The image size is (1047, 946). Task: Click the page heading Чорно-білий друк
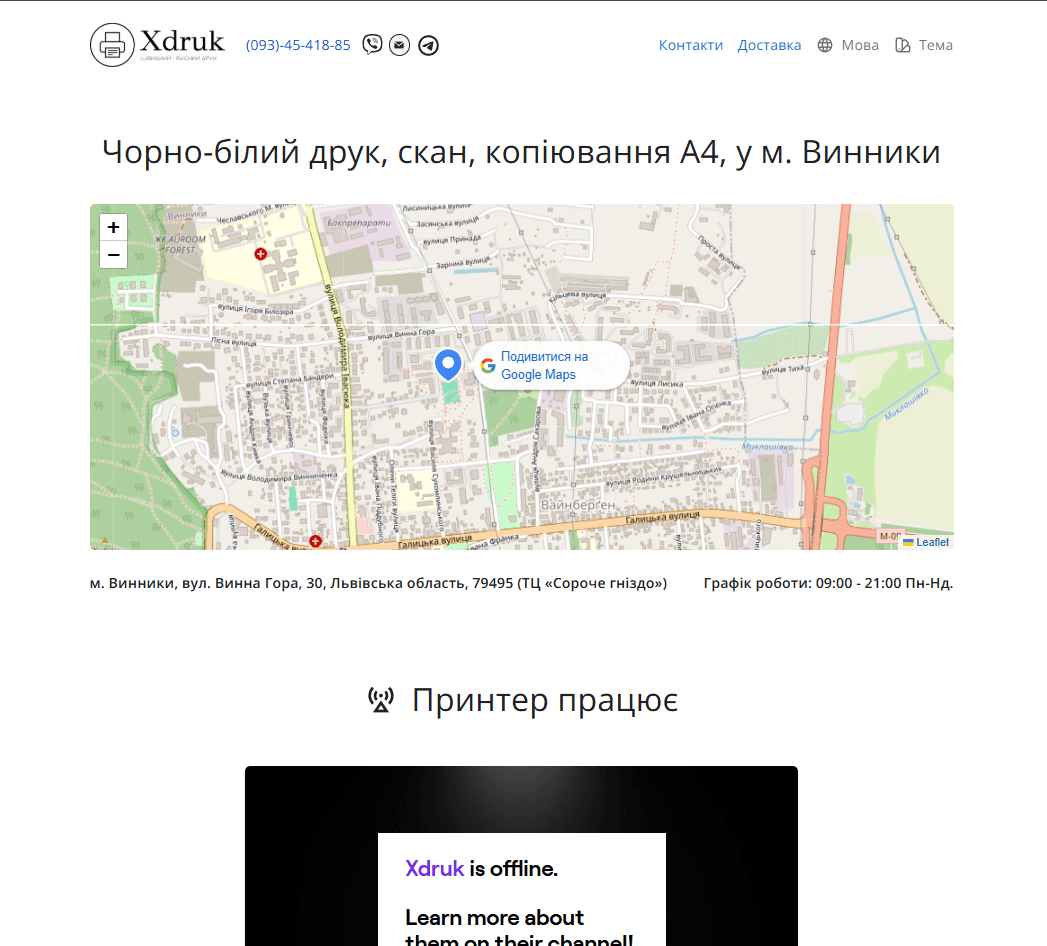click(521, 152)
